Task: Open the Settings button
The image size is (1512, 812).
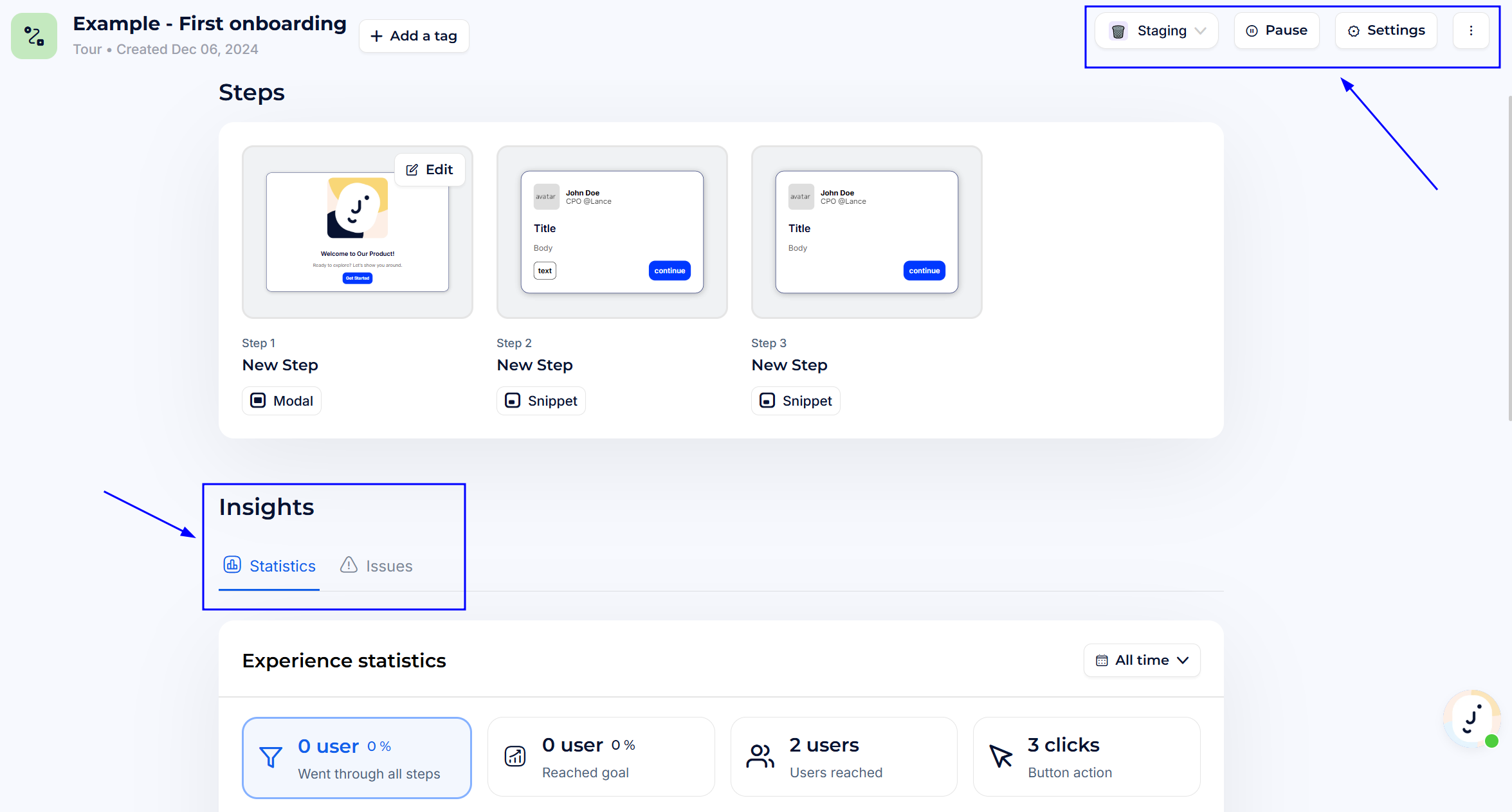Action: point(1386,31)
